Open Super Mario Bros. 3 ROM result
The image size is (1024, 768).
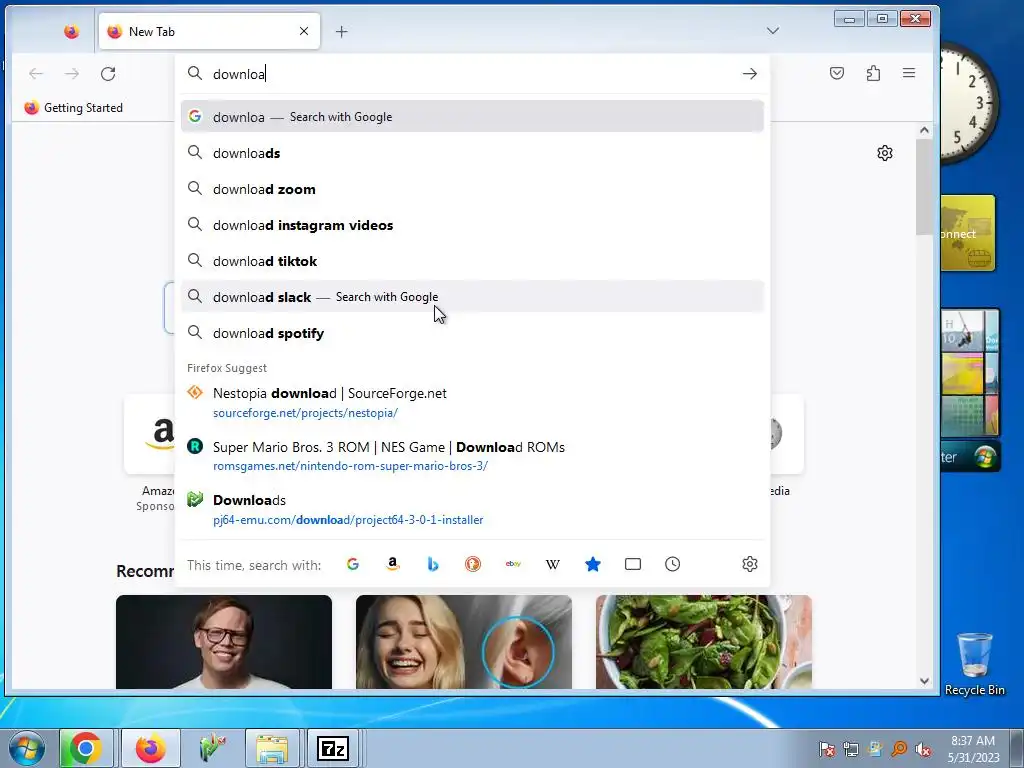coord(472,456)
